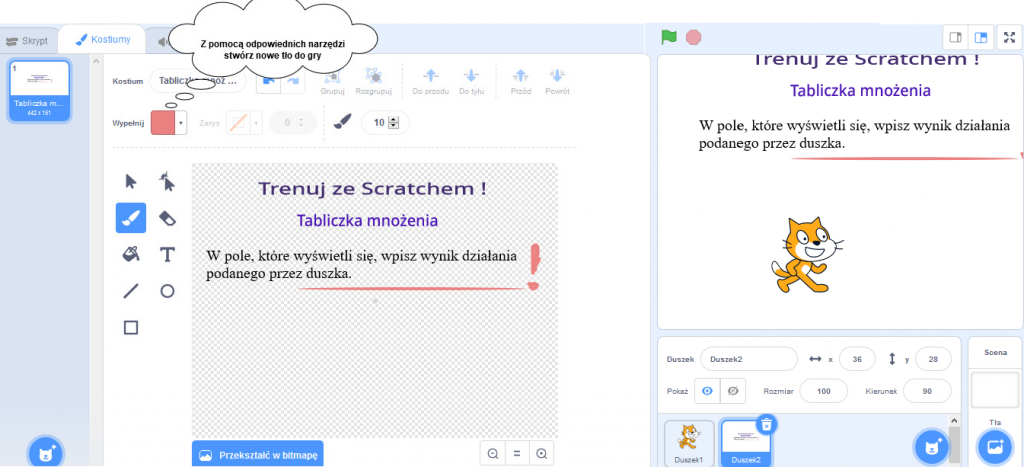Switch to large stage layout
Image resolution: width=1024 pixels, height=467 pixels.
tap(980, 37)
